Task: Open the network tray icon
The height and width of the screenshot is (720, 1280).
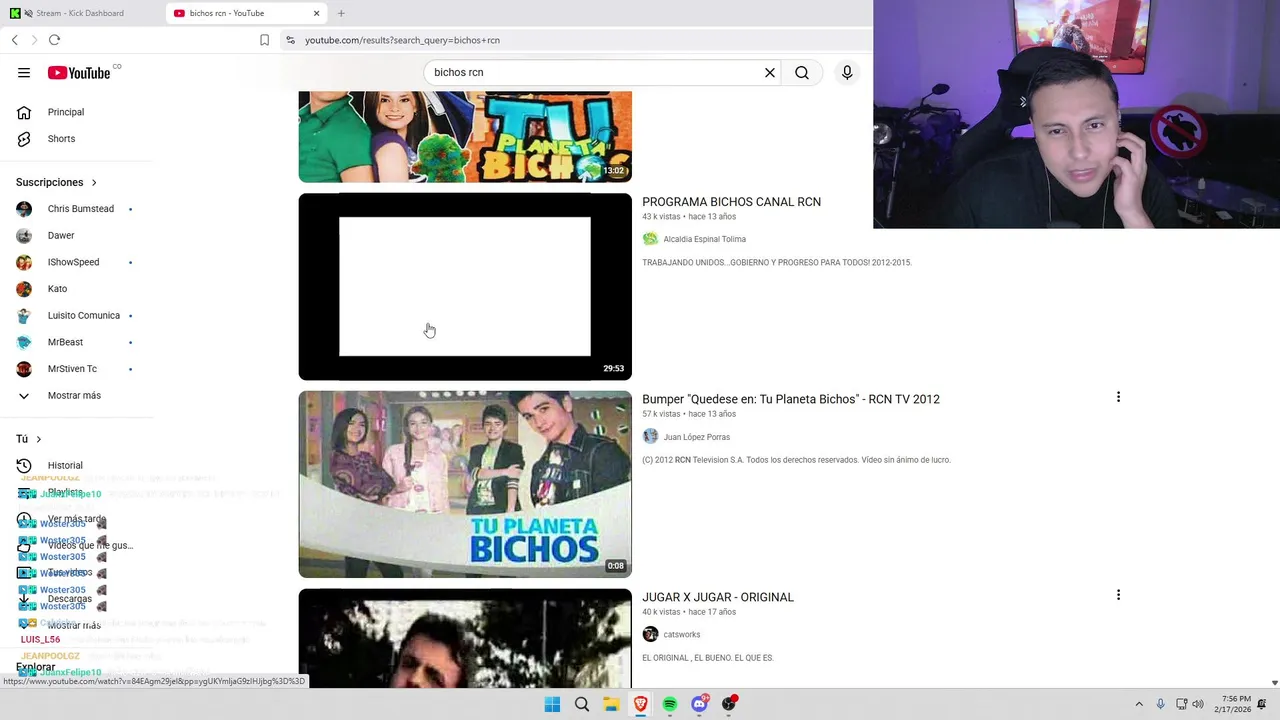Action: pos(1181,704)
